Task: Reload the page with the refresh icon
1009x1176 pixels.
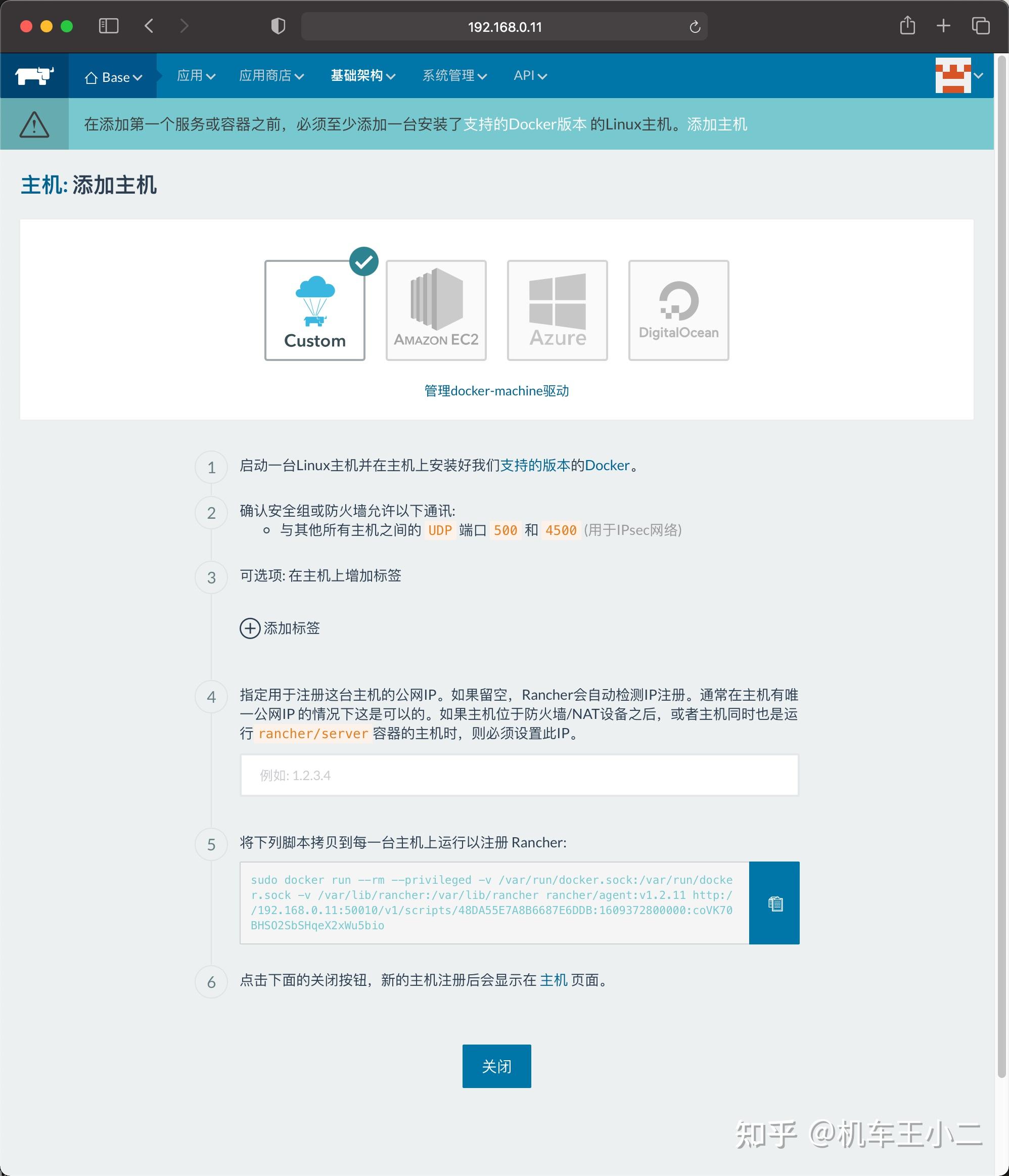Action: (695, 27)
